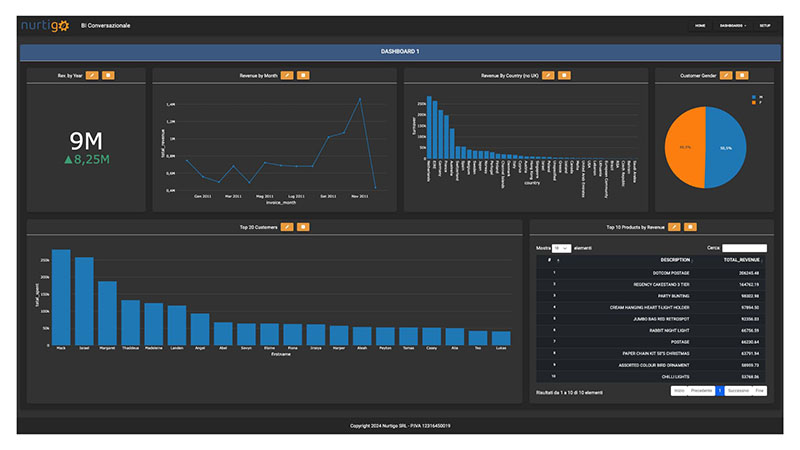
Task: Click Lukas's bar in Top 20 Customers
Action: [501, 338]
